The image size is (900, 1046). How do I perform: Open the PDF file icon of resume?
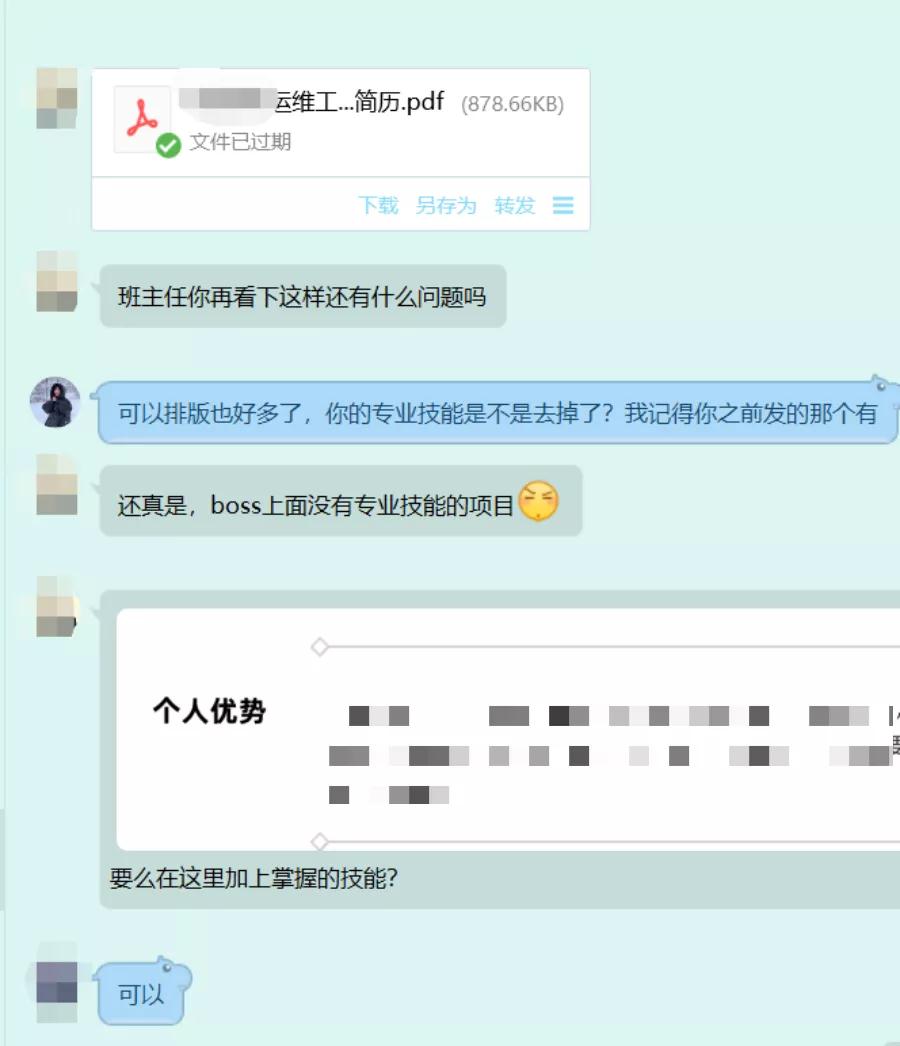pos(142,119)
